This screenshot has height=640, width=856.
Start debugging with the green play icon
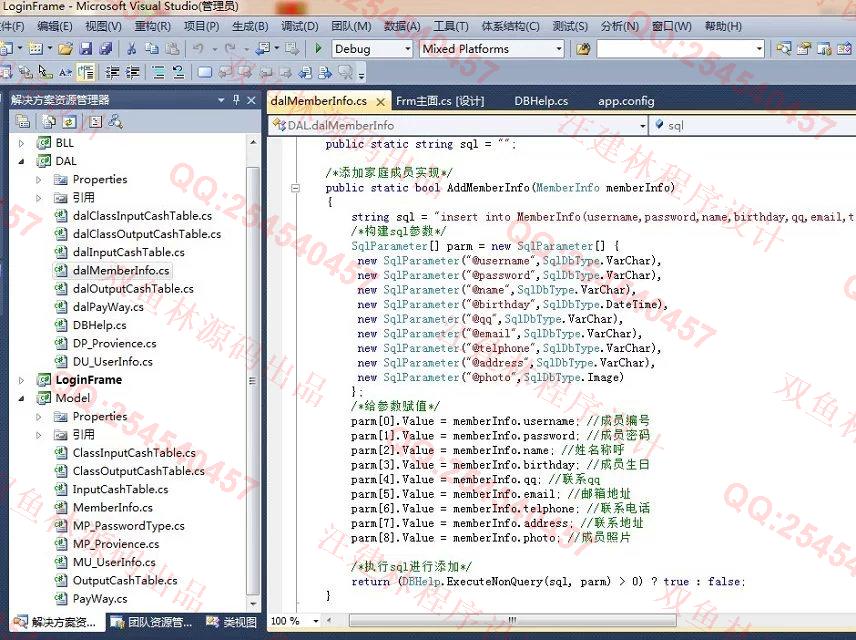tap(318, 49)
